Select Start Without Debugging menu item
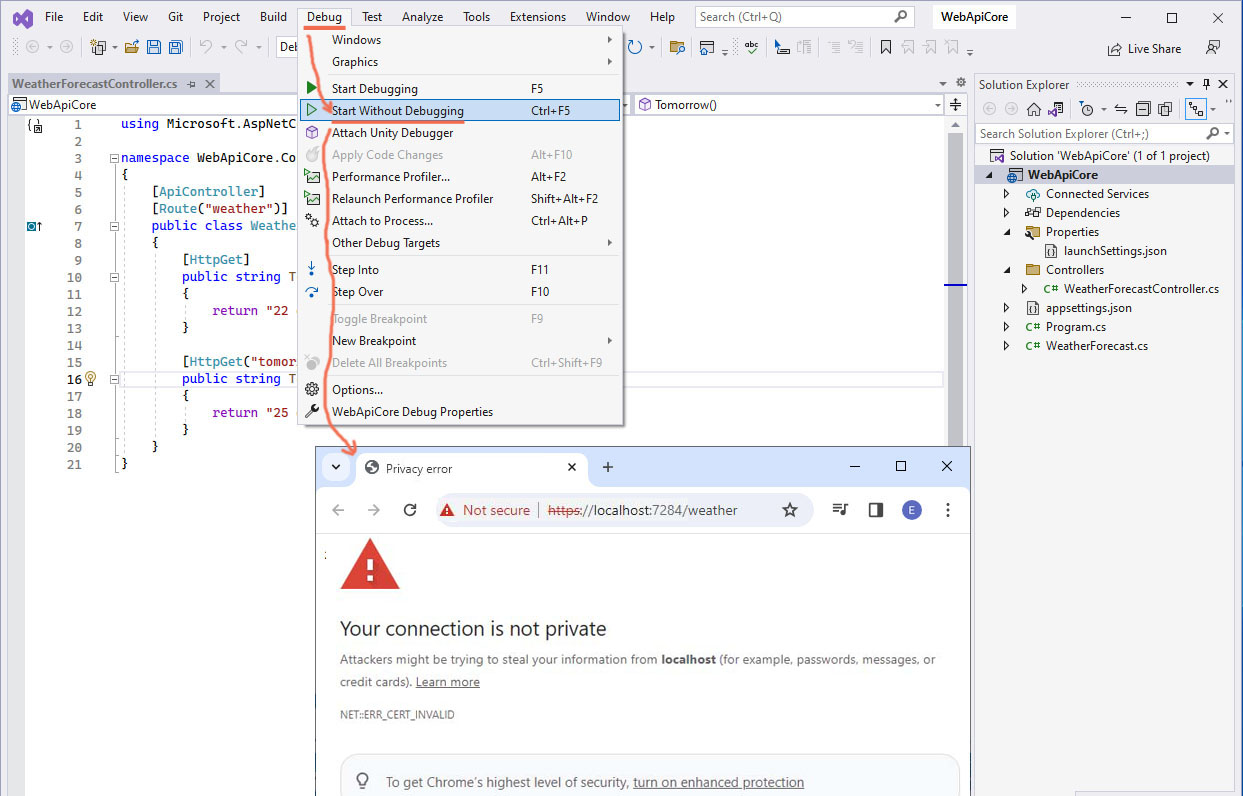Screen dimensions: 1243x796 (398, 111)
